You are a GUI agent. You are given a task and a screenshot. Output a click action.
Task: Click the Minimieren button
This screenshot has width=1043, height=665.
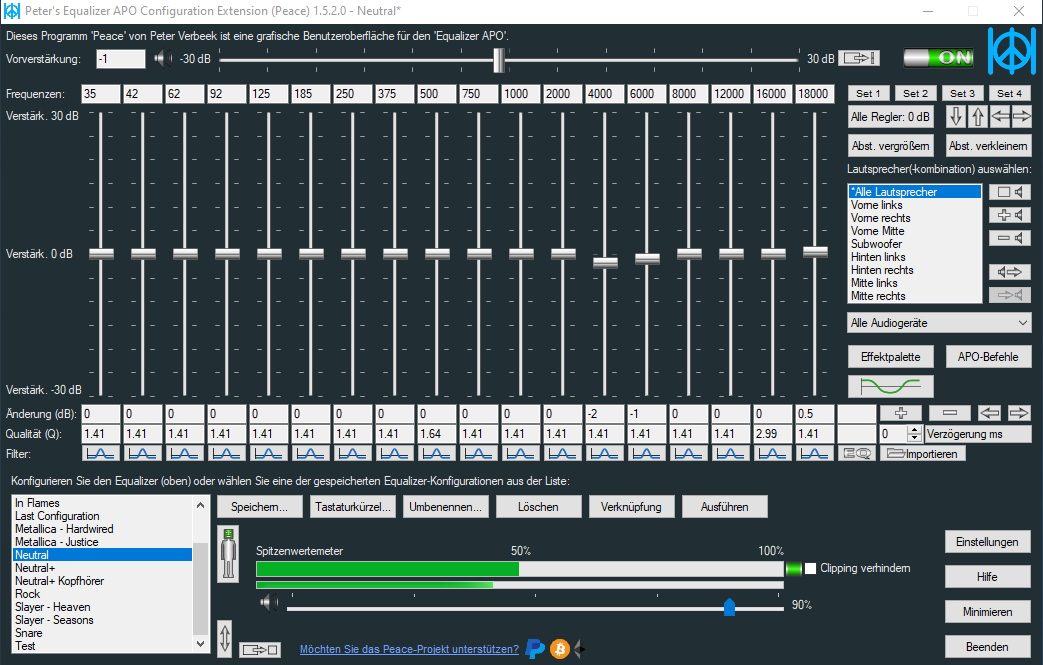987,612
